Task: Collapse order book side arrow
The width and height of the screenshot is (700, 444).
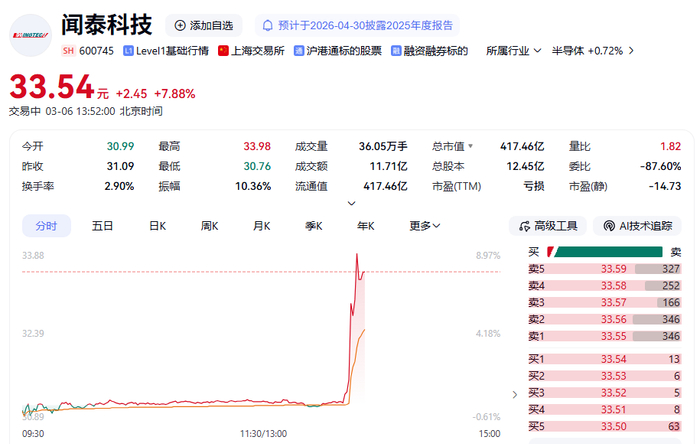Action: (x=515, y=394)
